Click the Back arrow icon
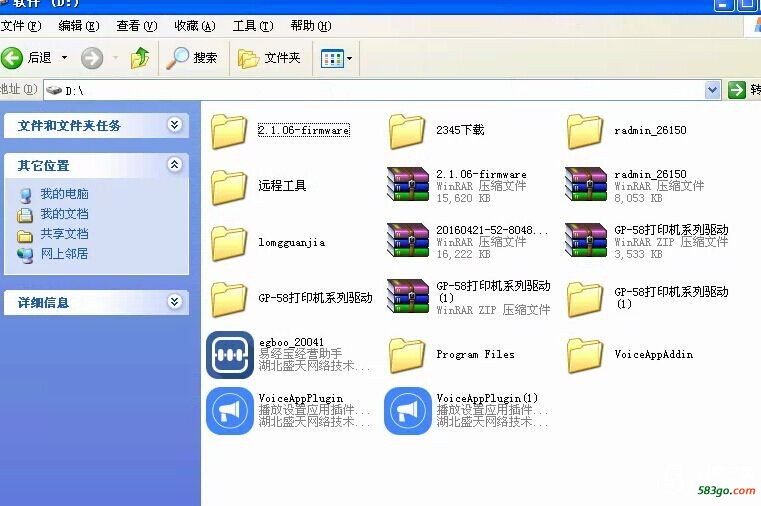 pyautogui.click(x=12, y=58)
